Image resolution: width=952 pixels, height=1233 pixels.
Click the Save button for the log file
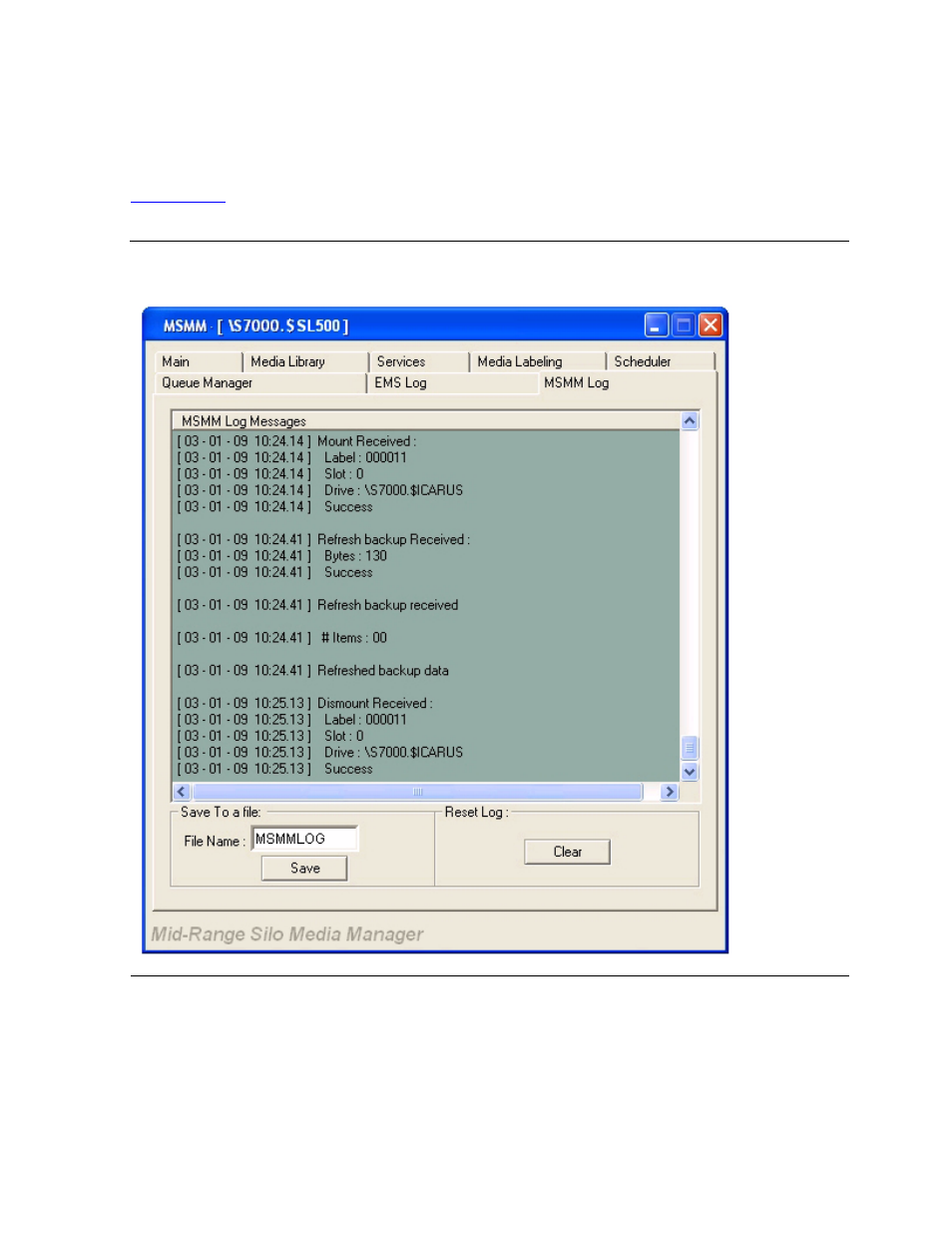pos(304,869)
